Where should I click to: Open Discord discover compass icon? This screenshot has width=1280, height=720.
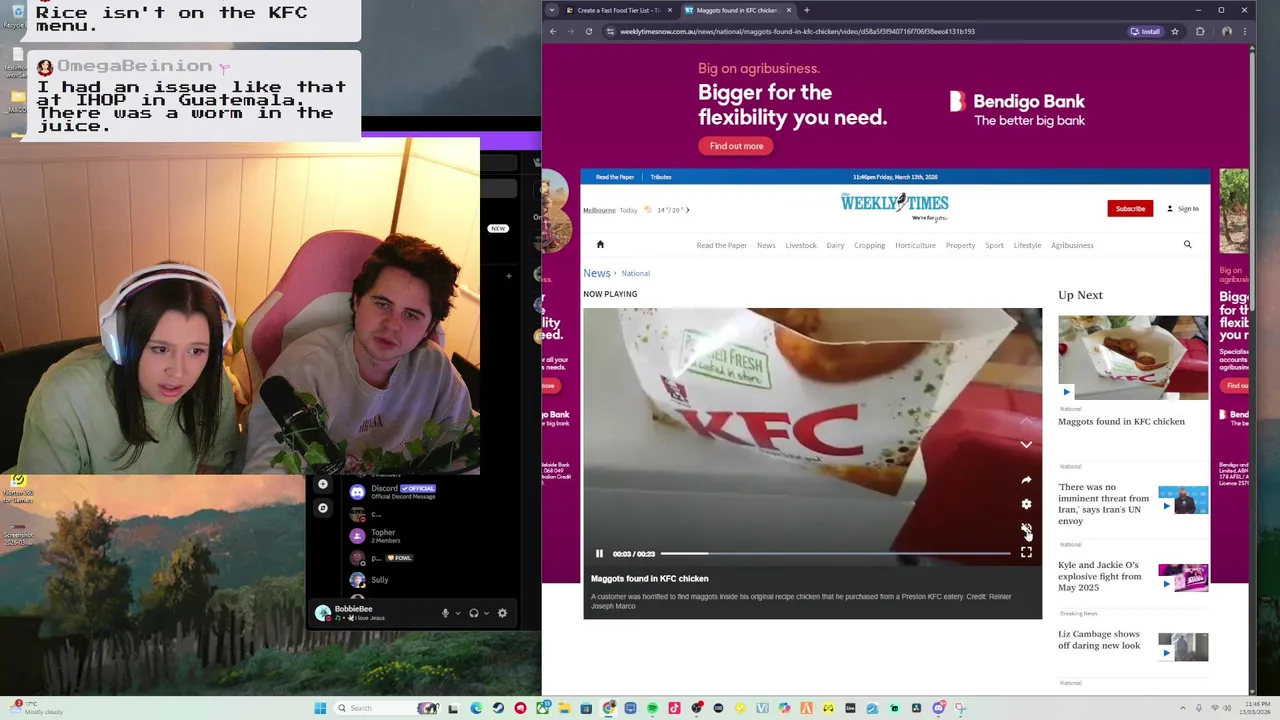[x=323, y=508]
